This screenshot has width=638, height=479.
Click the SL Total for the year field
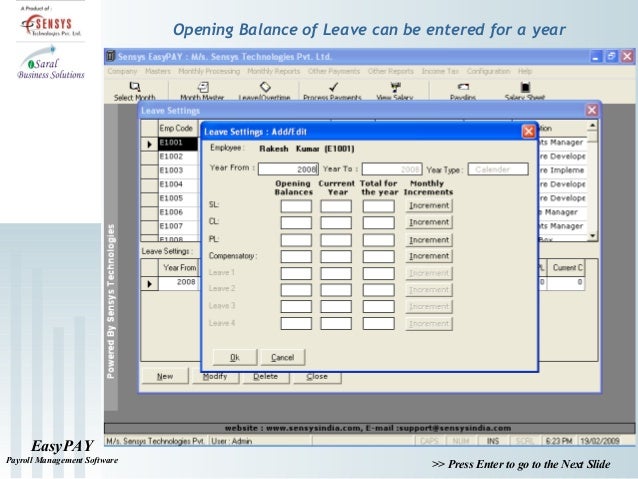pyautogui.click(x=378, y=206)
